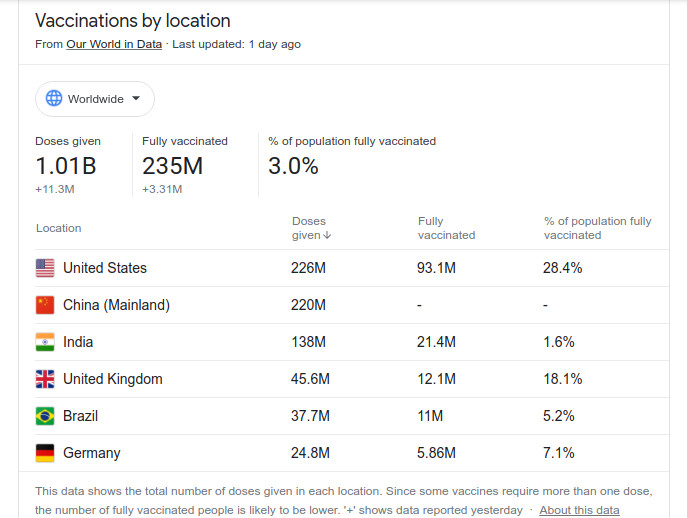
Task: Open the Worldwide location dropdown
Action: pos(95,99)
